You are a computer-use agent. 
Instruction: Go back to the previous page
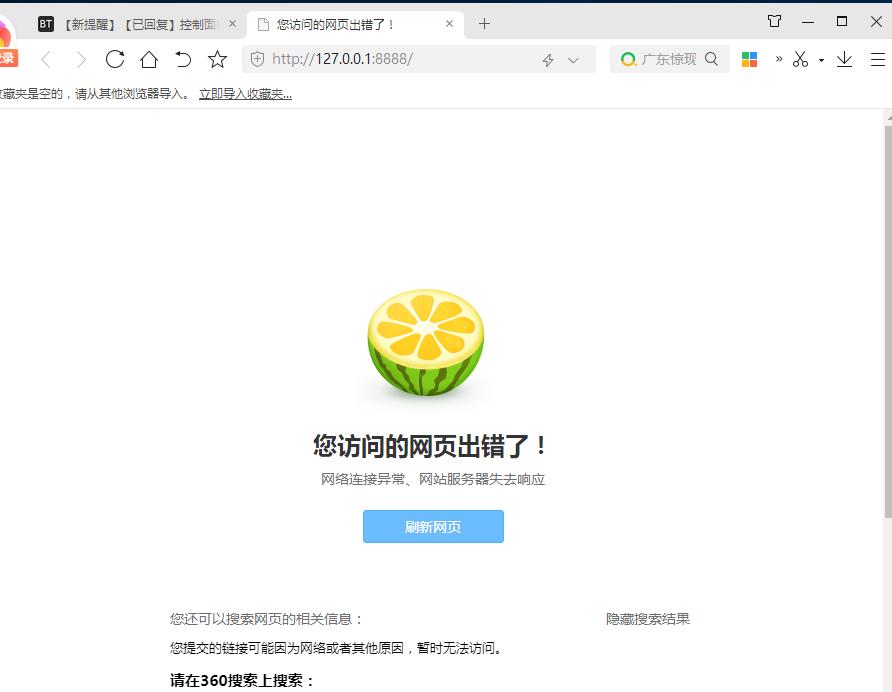[46, 59]
